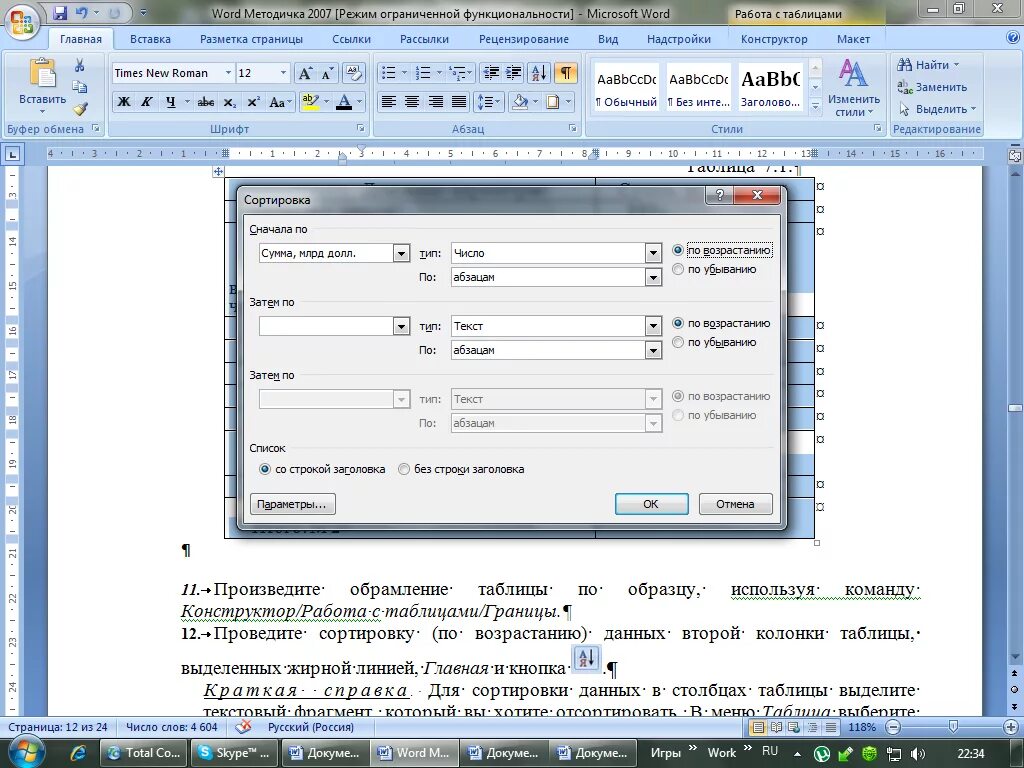Image resolution: width=1024 pixels, height=768 pixels.
Task: Apply superscript formatting
Action: point(253,102)
